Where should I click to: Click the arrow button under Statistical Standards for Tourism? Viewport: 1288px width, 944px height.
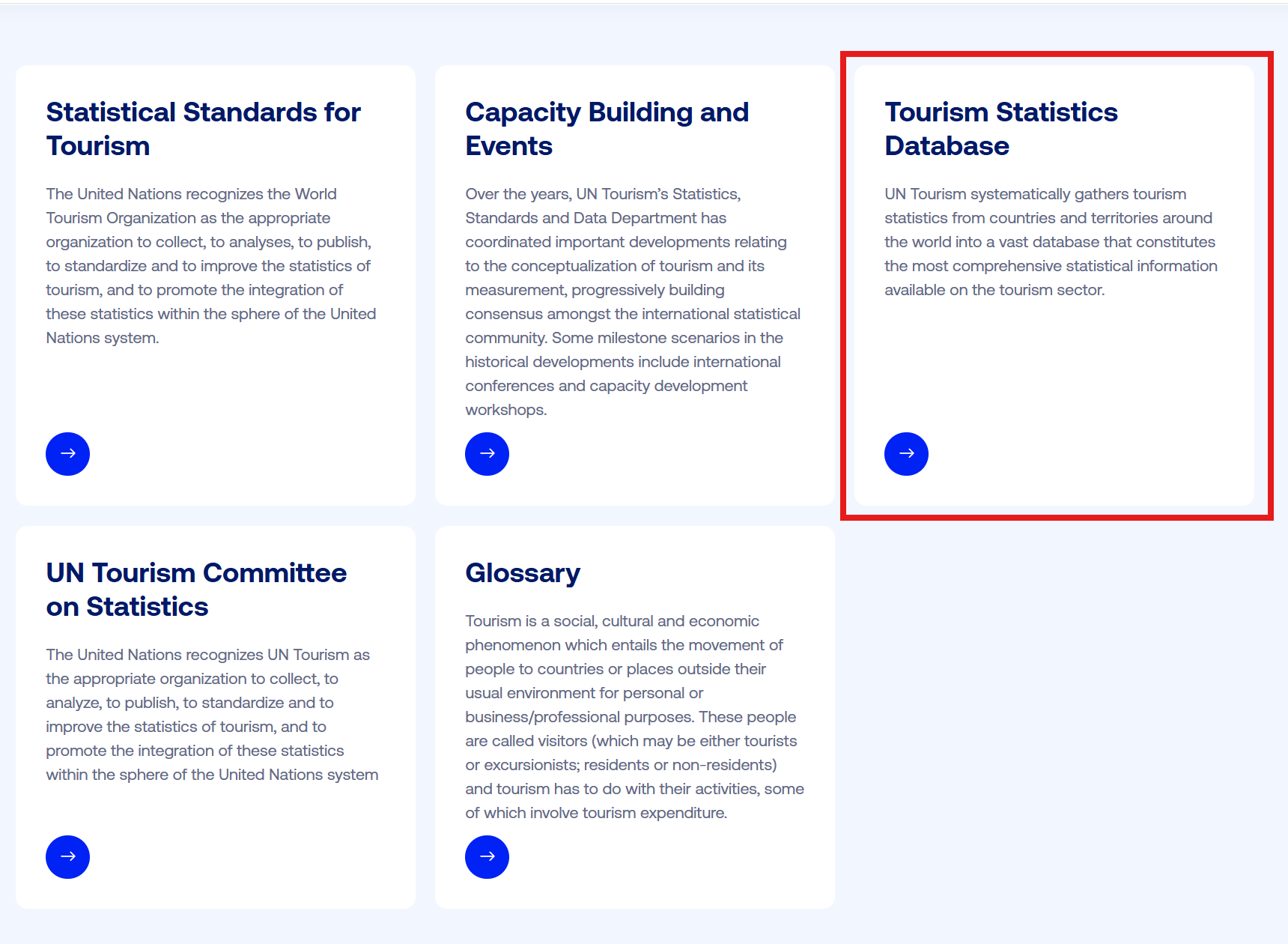pos(67,454)
